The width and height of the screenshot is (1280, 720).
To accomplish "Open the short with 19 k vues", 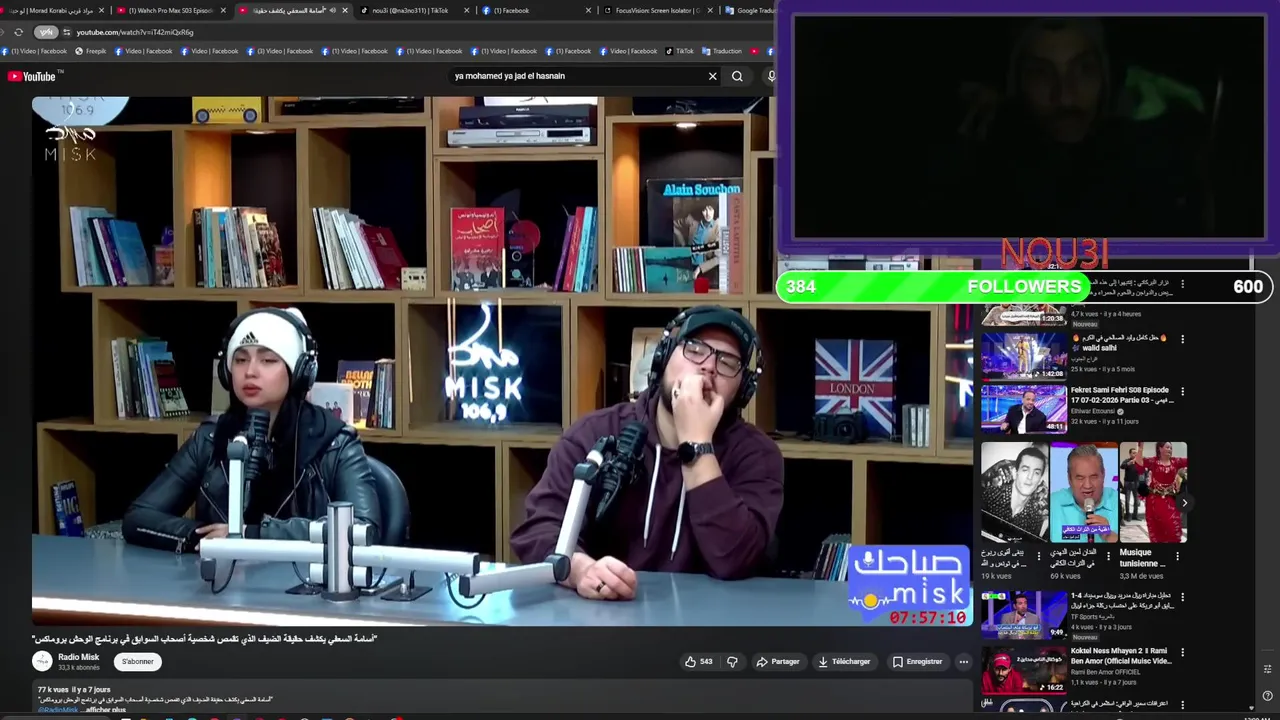I will pos(1014,492).
